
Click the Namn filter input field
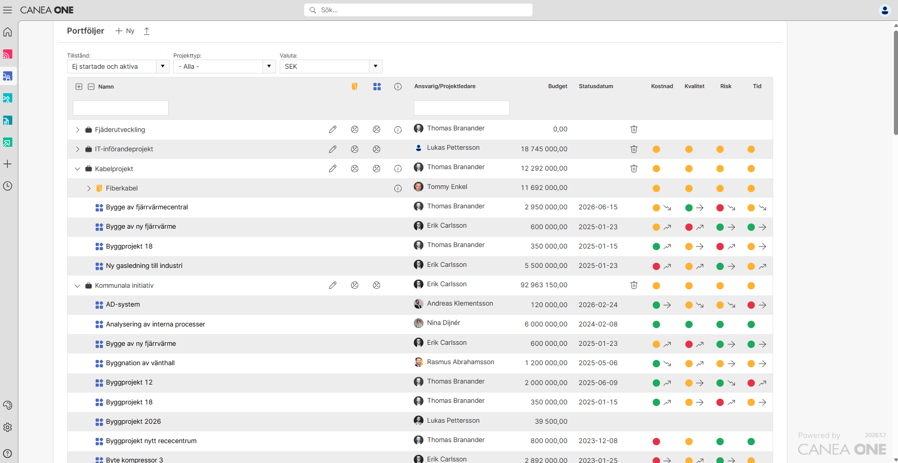click(121, 108)
